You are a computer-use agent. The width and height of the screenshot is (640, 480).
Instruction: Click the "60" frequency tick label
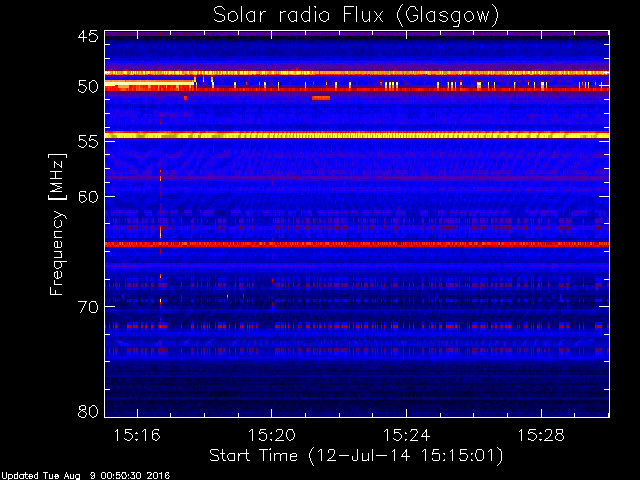(88, 196)
